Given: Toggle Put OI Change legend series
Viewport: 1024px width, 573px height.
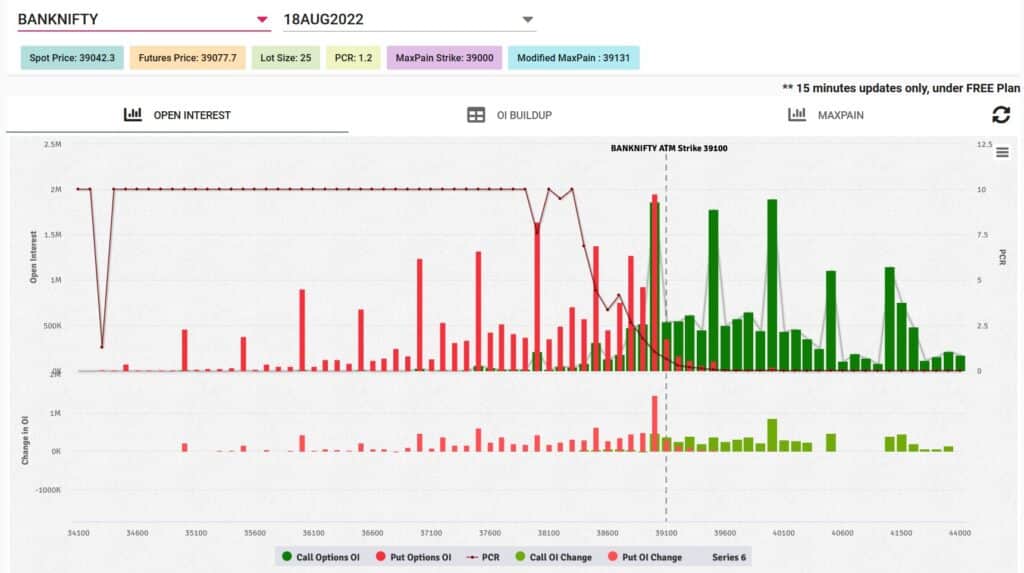Looking at the screenshot, I should (x=645, y=557).
